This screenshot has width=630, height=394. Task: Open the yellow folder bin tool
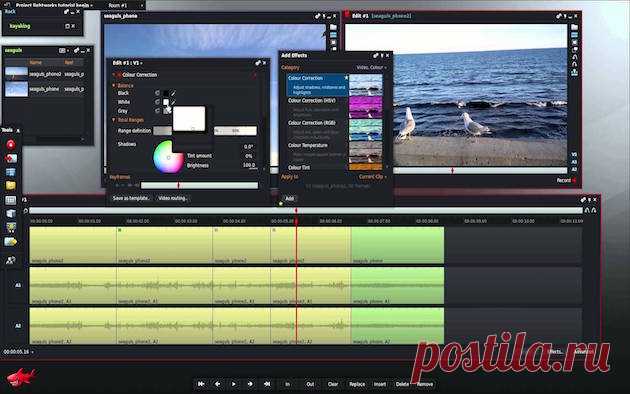11,186
